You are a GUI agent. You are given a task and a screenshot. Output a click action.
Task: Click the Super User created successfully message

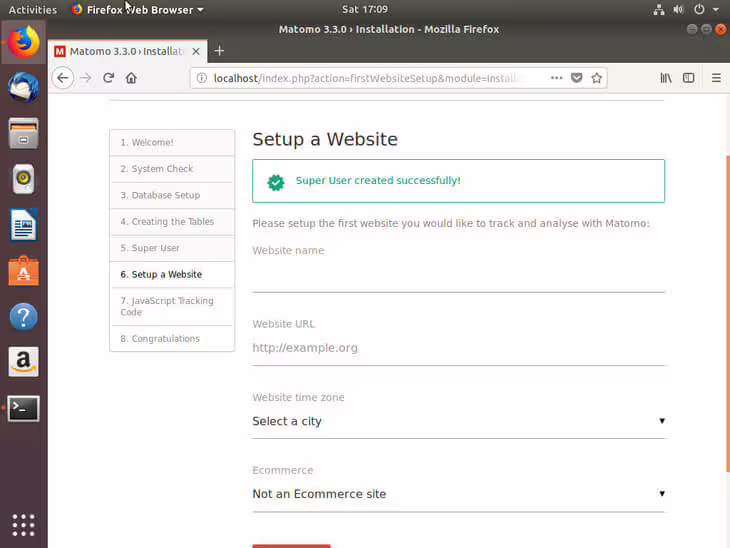coord(459,181)
